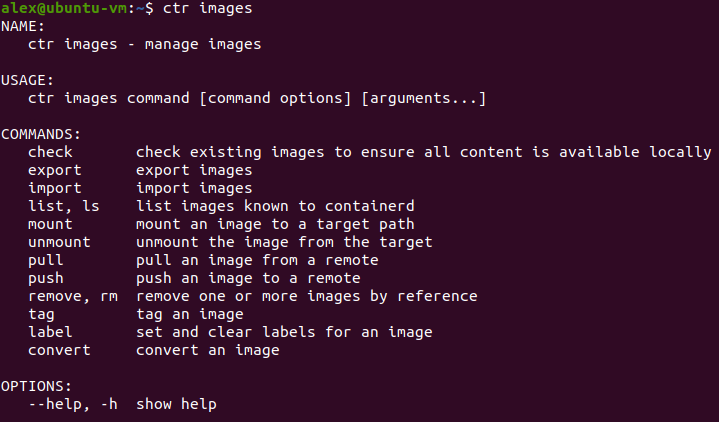This screenshot has width=719, height=422.
Task: Click the 'export' command in the list
Action: point(55,170)
